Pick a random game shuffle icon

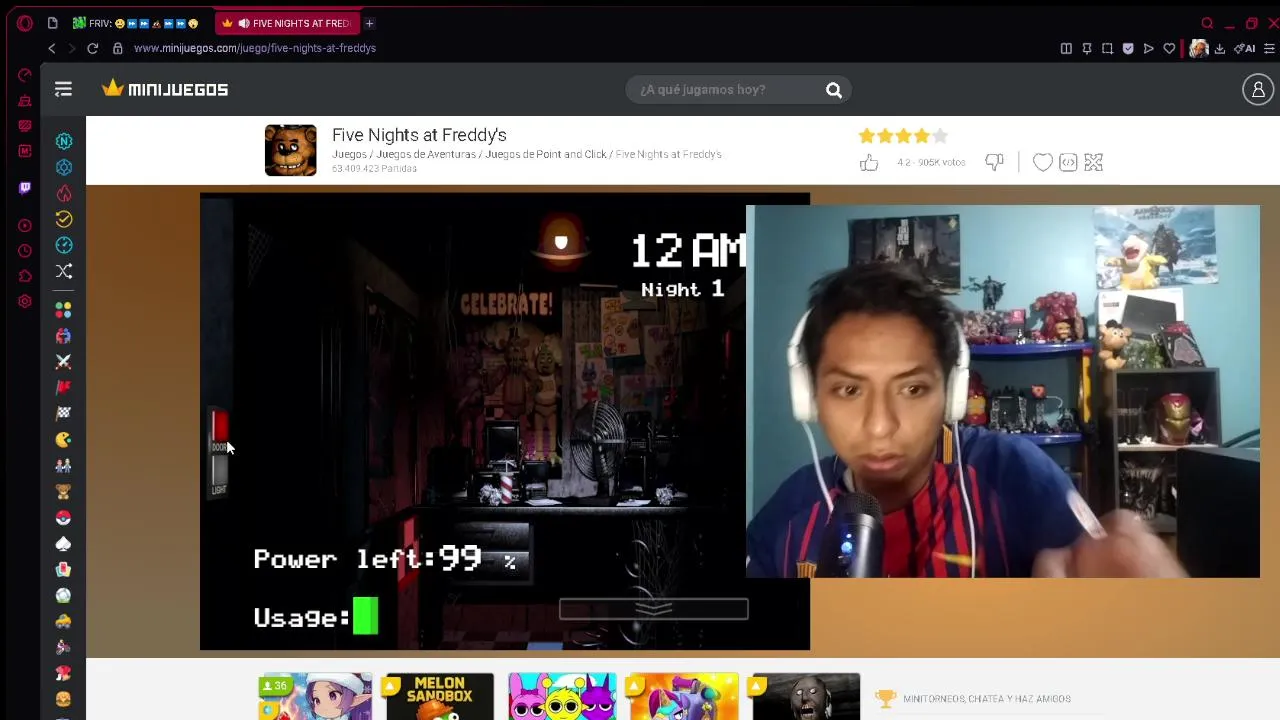coord(64,271)
